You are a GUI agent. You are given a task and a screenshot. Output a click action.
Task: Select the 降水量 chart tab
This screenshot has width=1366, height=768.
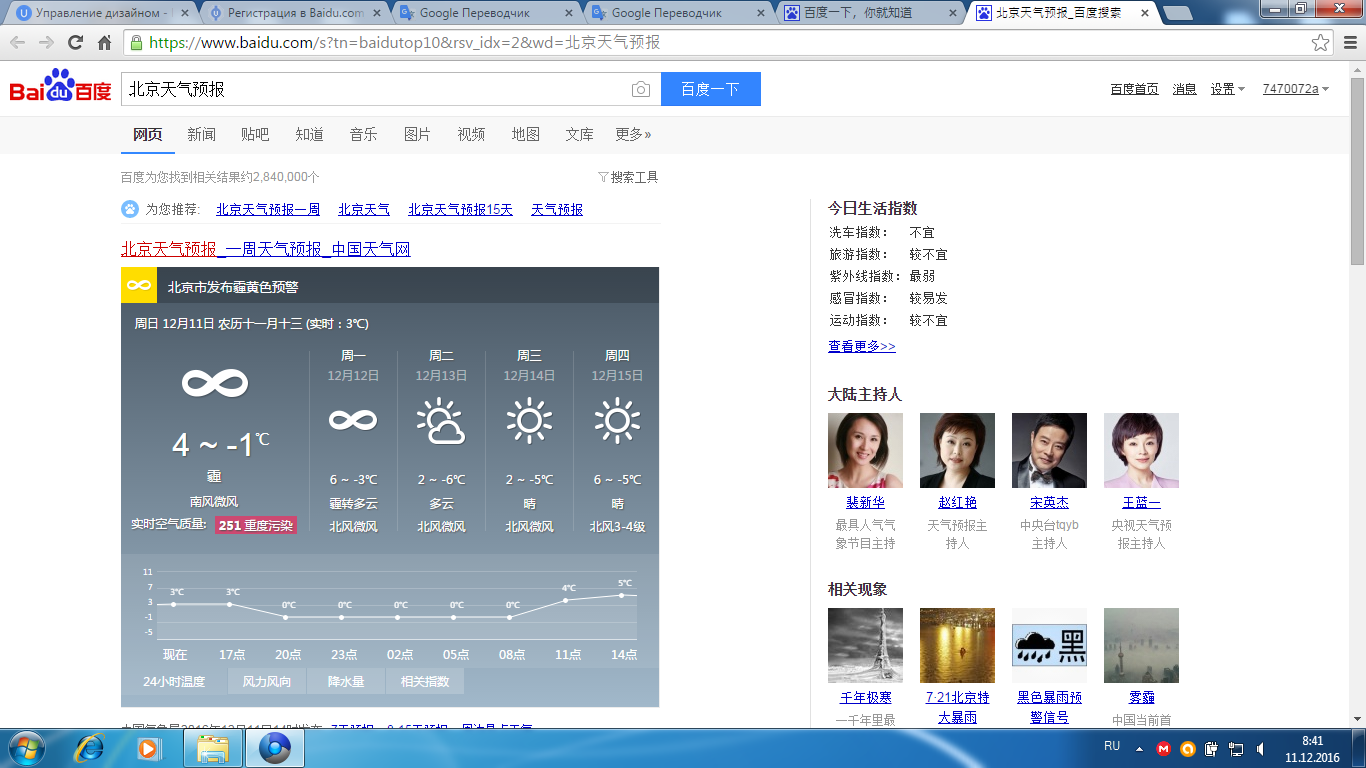coord(346,682)
